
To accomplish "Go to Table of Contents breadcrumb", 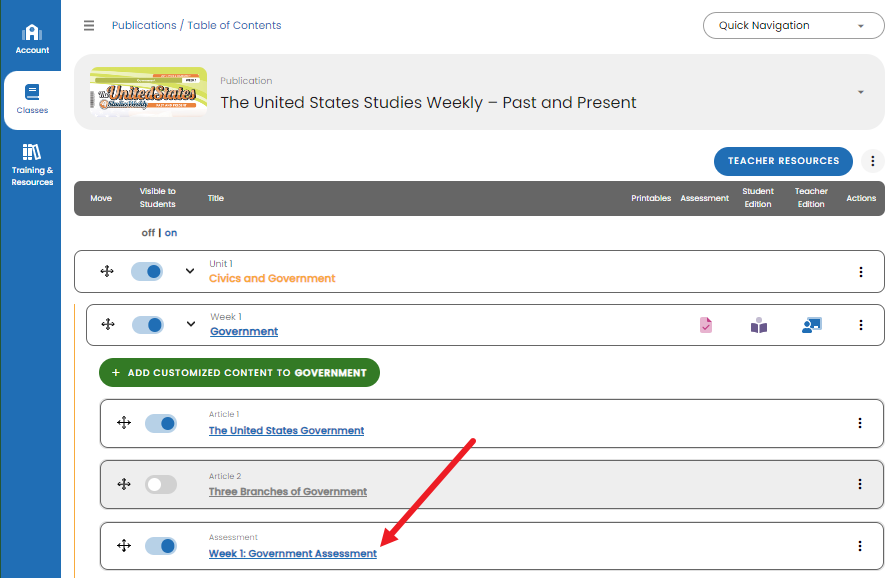I will [234, 25].
